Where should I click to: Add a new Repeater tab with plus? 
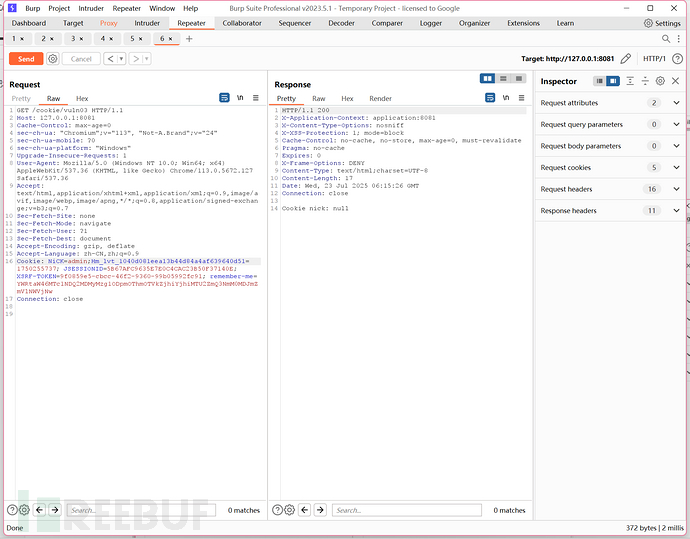[189, 39]
